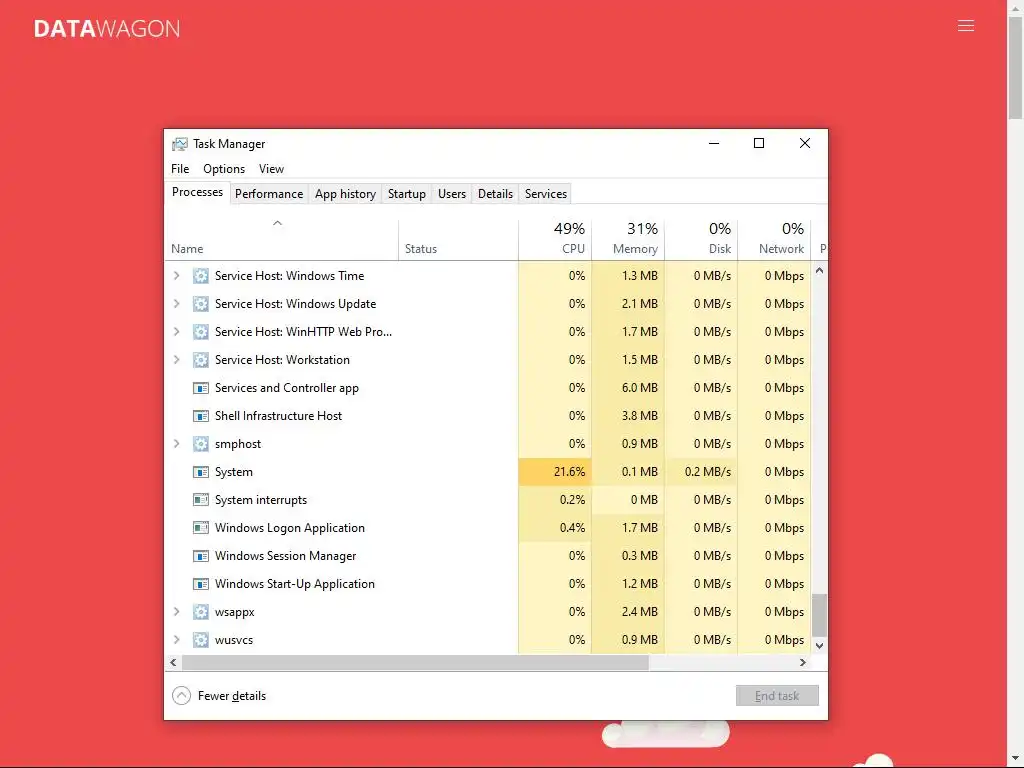Open the View menu
The height and width of the screenshot is (768, 1024).
(x=271, y=168)
